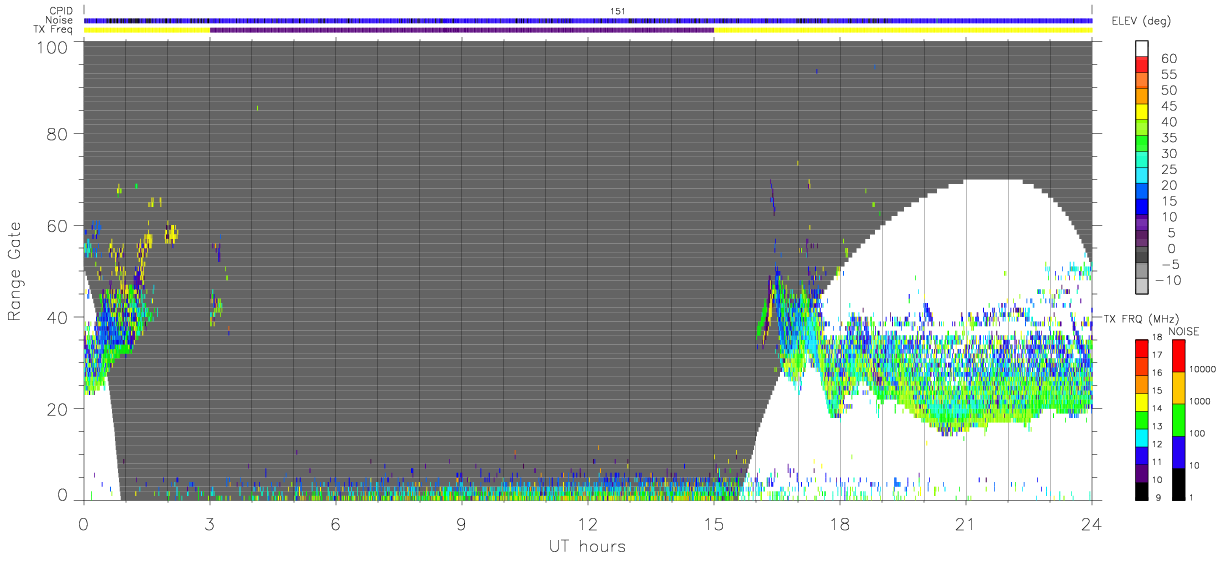
Task: Click the '60' tick on Range Gate axis
Action: 59,226
